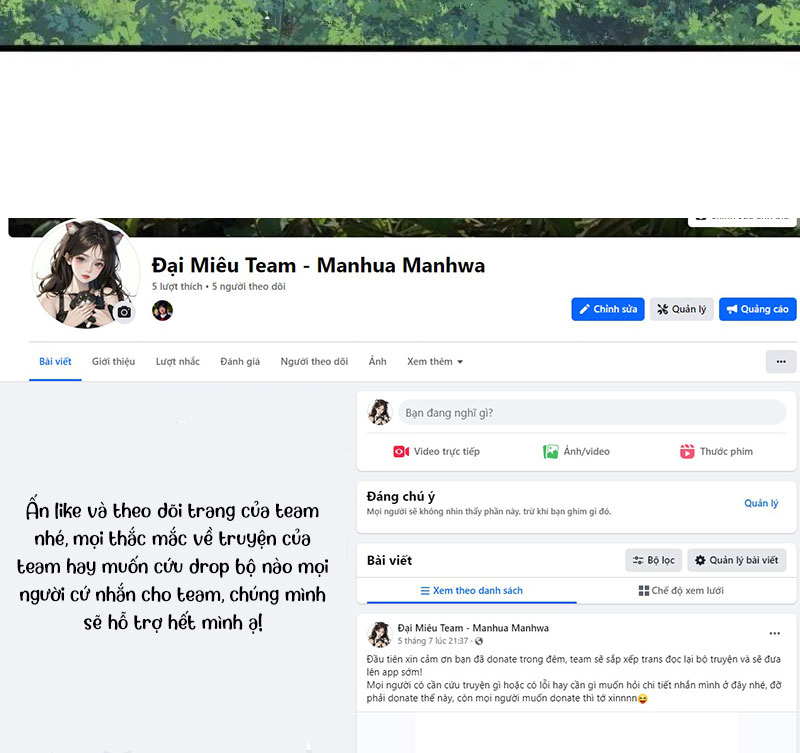Switch to the Bài viết tab

[x=55, y=361]
